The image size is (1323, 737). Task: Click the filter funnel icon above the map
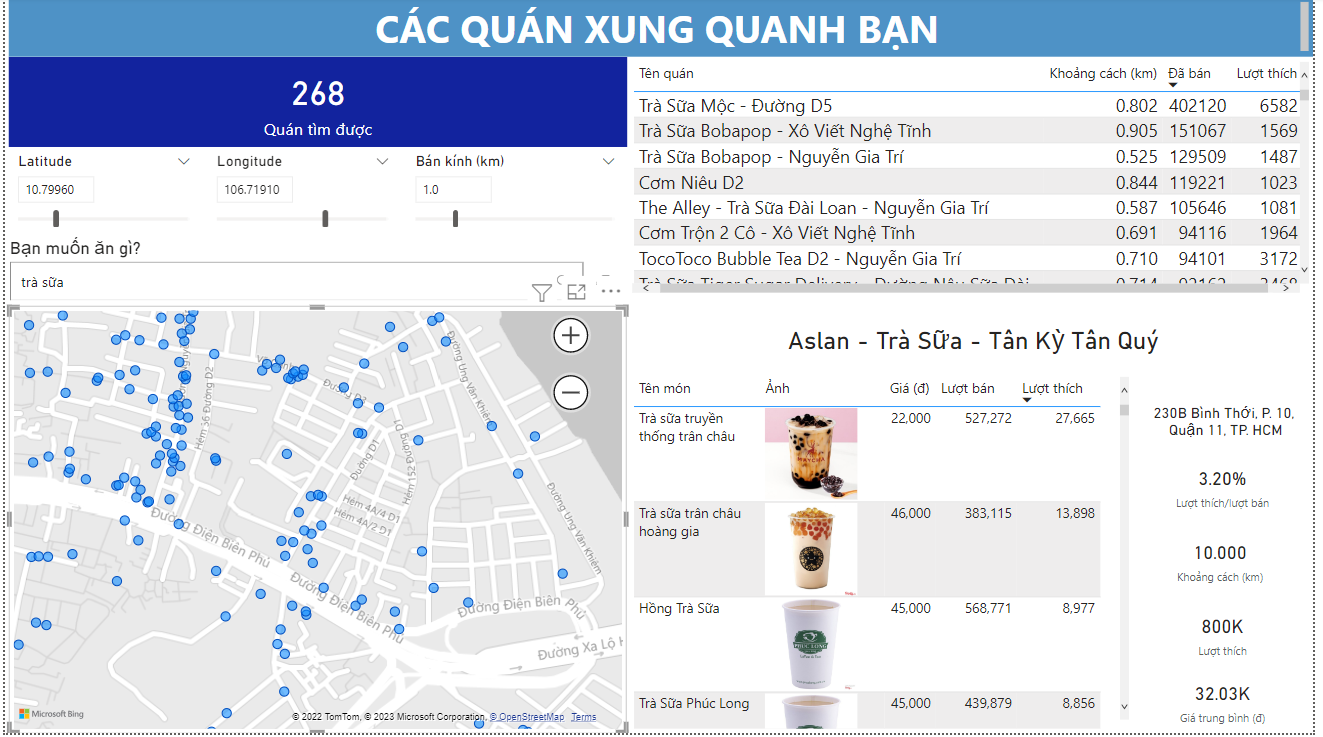tap(541, 292)
